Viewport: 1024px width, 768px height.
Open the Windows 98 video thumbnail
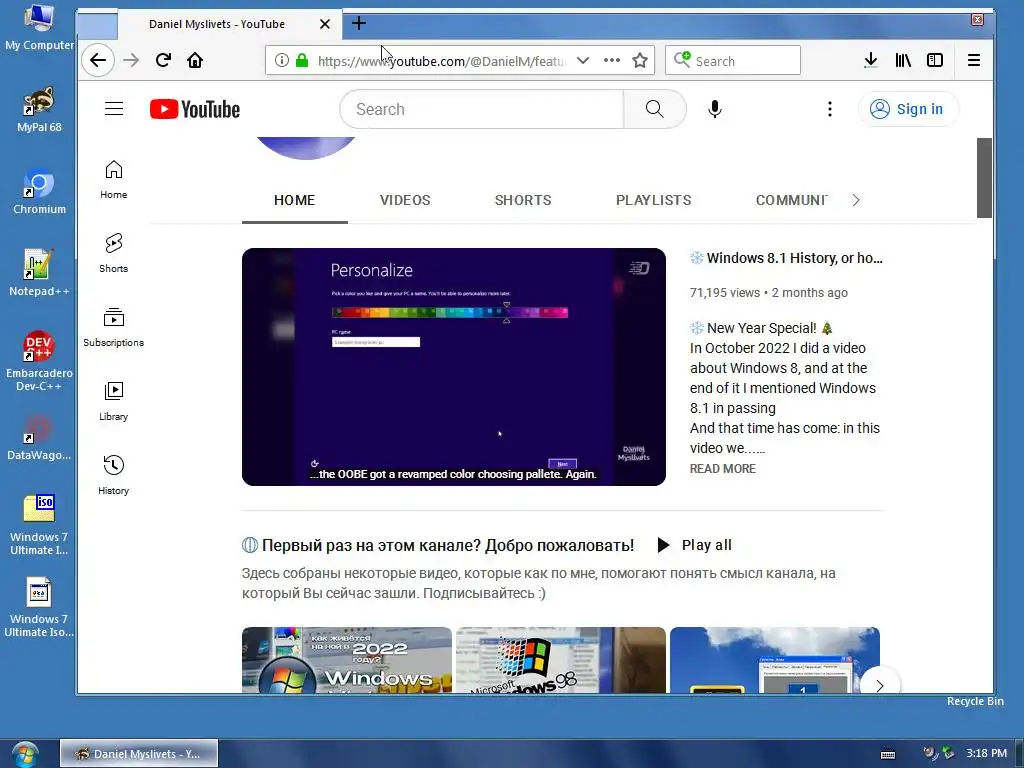pos(561,660)
